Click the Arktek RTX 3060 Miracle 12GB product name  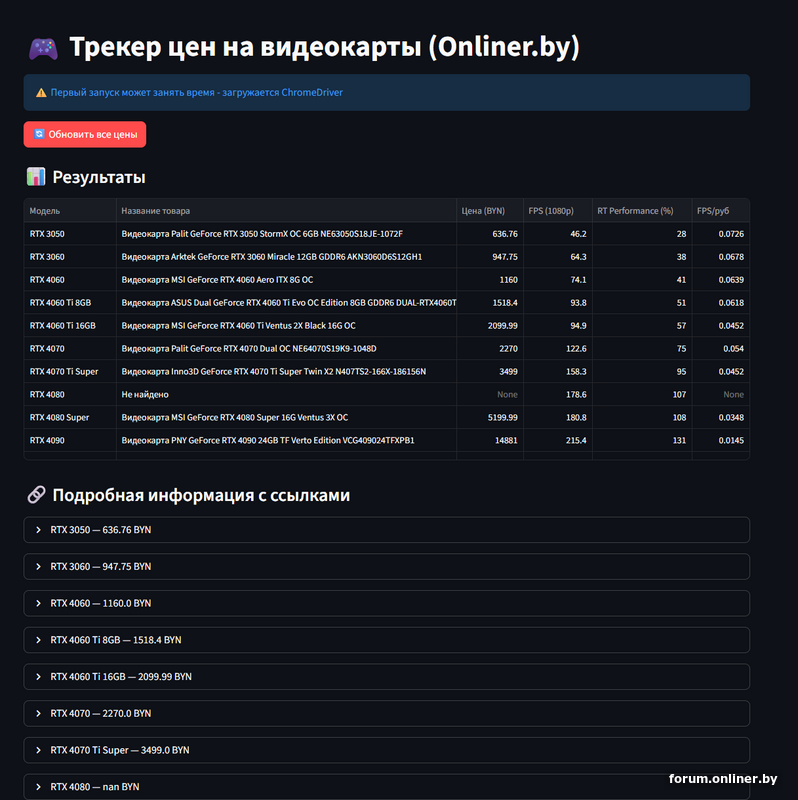[x=286, y=257]
